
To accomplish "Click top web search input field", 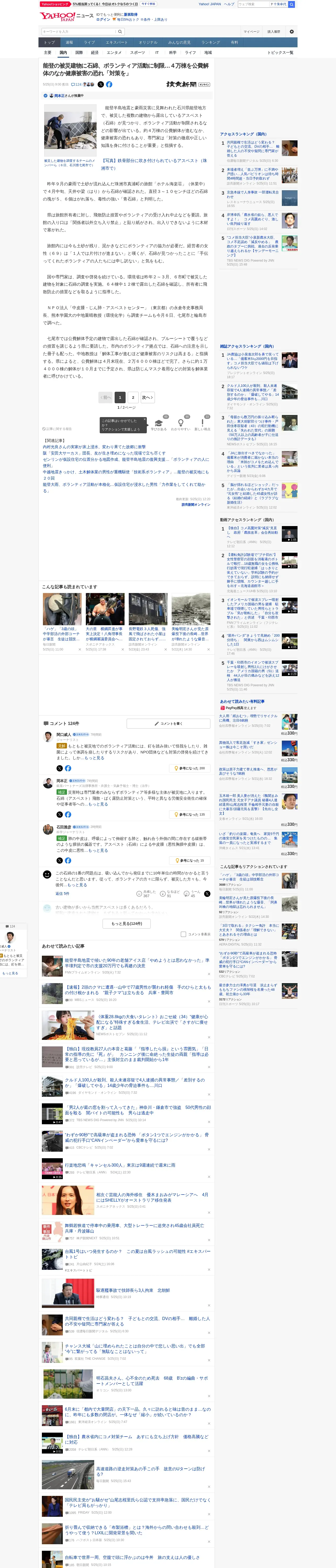I will point(253,4).
